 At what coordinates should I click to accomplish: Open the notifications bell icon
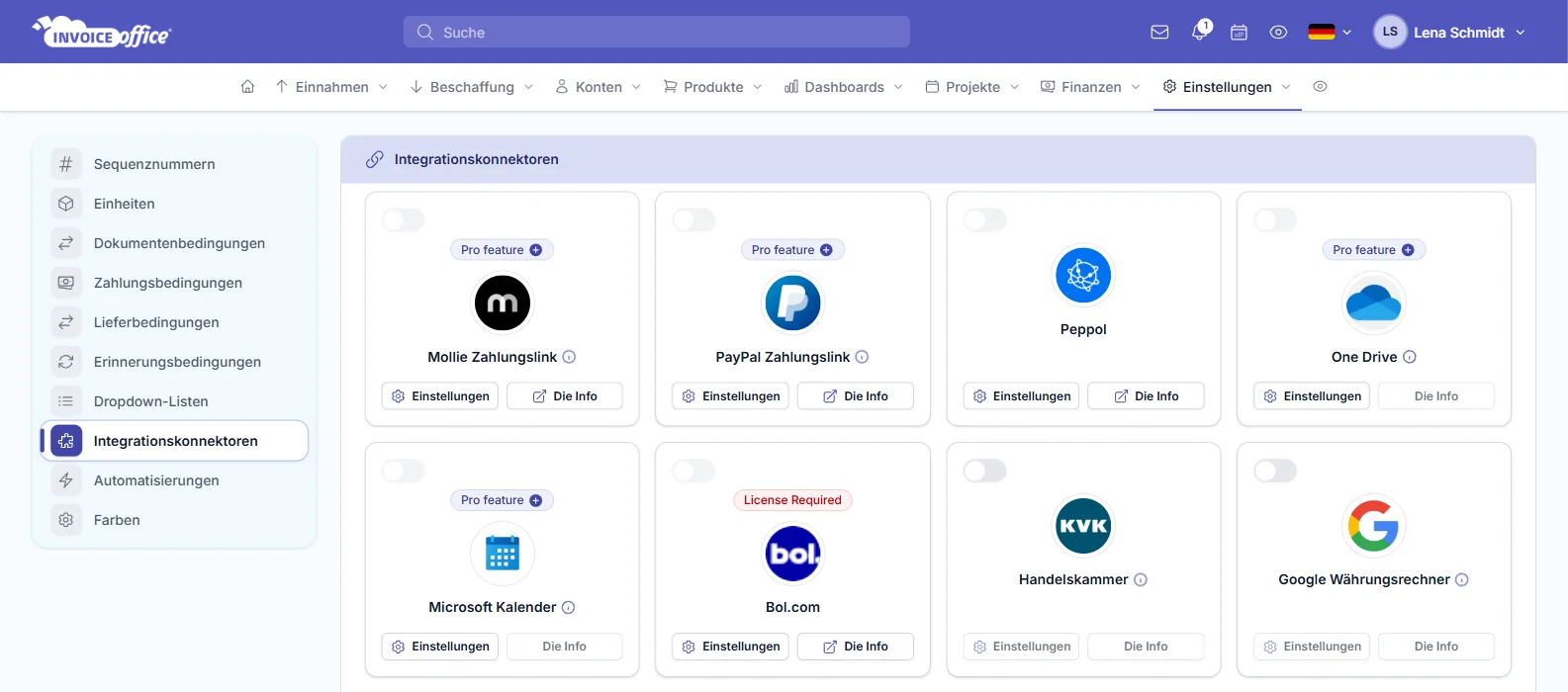coord(1200,32)
